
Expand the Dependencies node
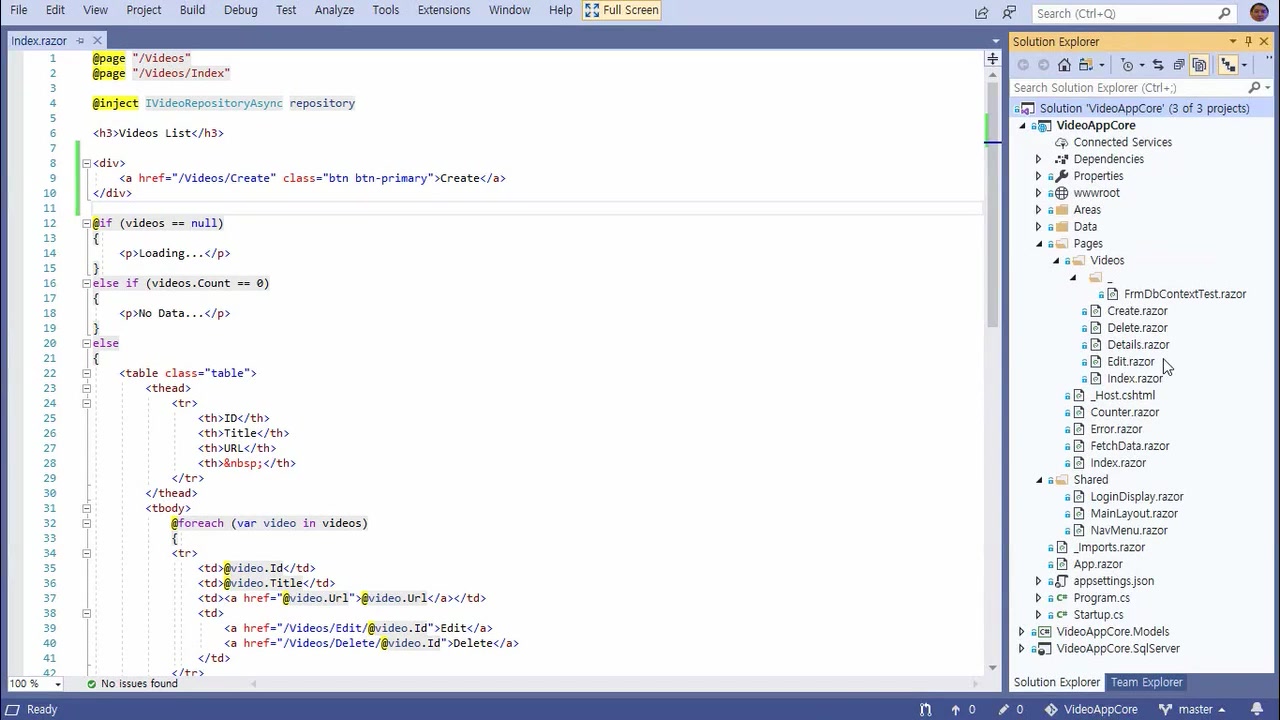[x=1038, y=159]
